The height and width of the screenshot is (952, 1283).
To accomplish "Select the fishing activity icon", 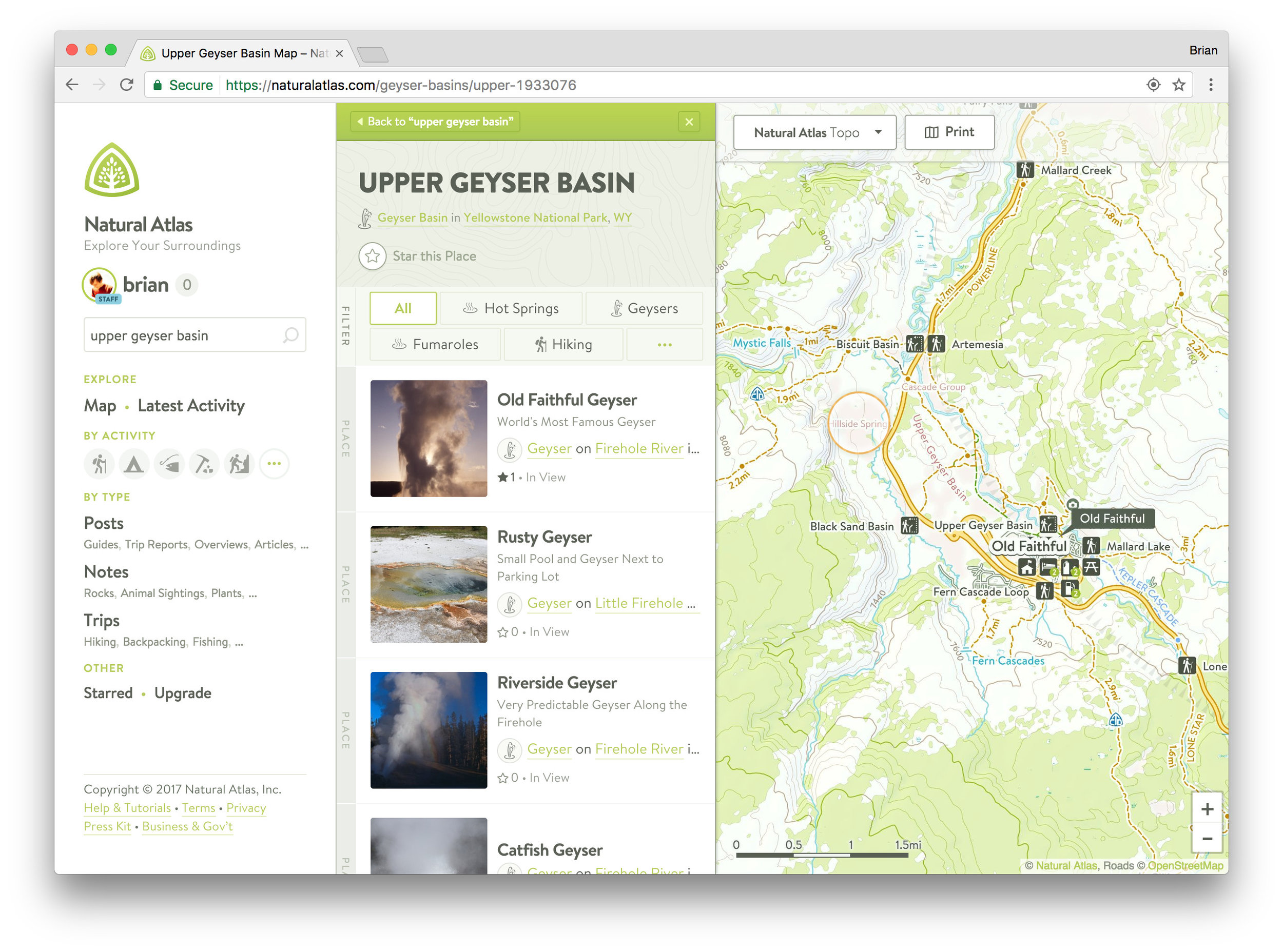I will (169, 465).
